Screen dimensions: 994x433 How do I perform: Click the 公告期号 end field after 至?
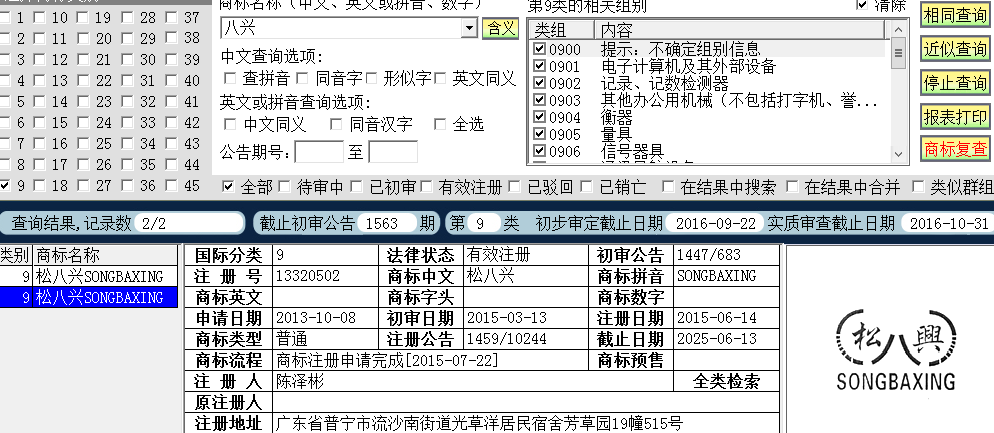coord(393,152)
